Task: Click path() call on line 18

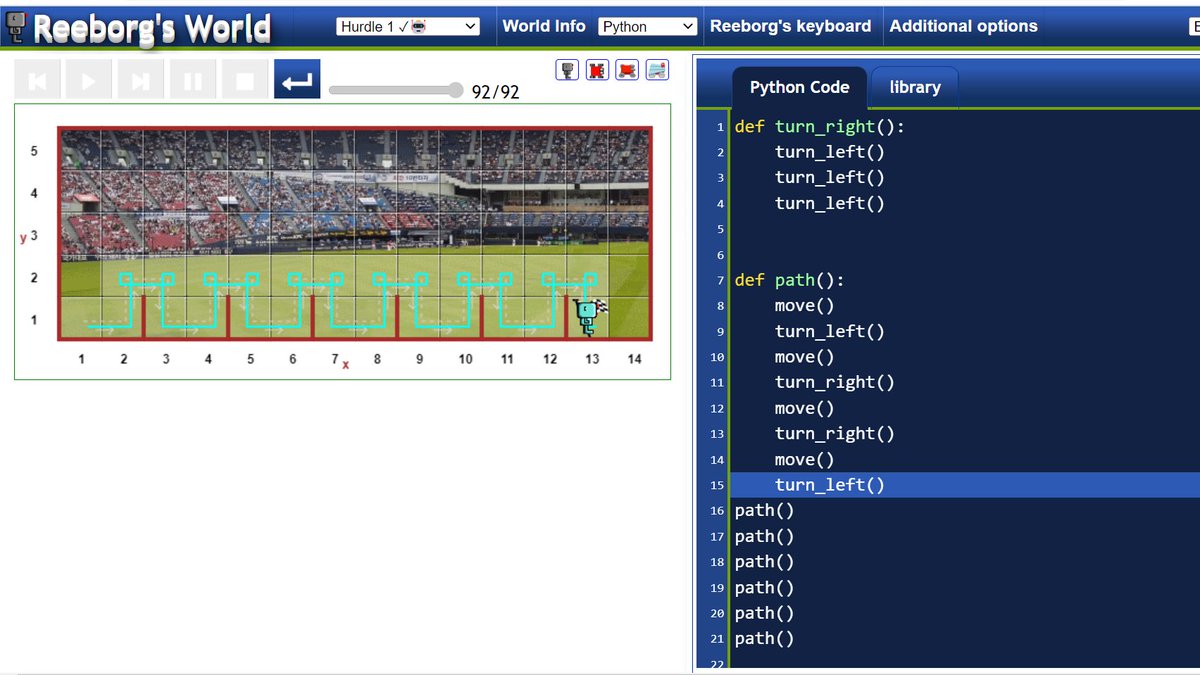Action: (765, 562)
